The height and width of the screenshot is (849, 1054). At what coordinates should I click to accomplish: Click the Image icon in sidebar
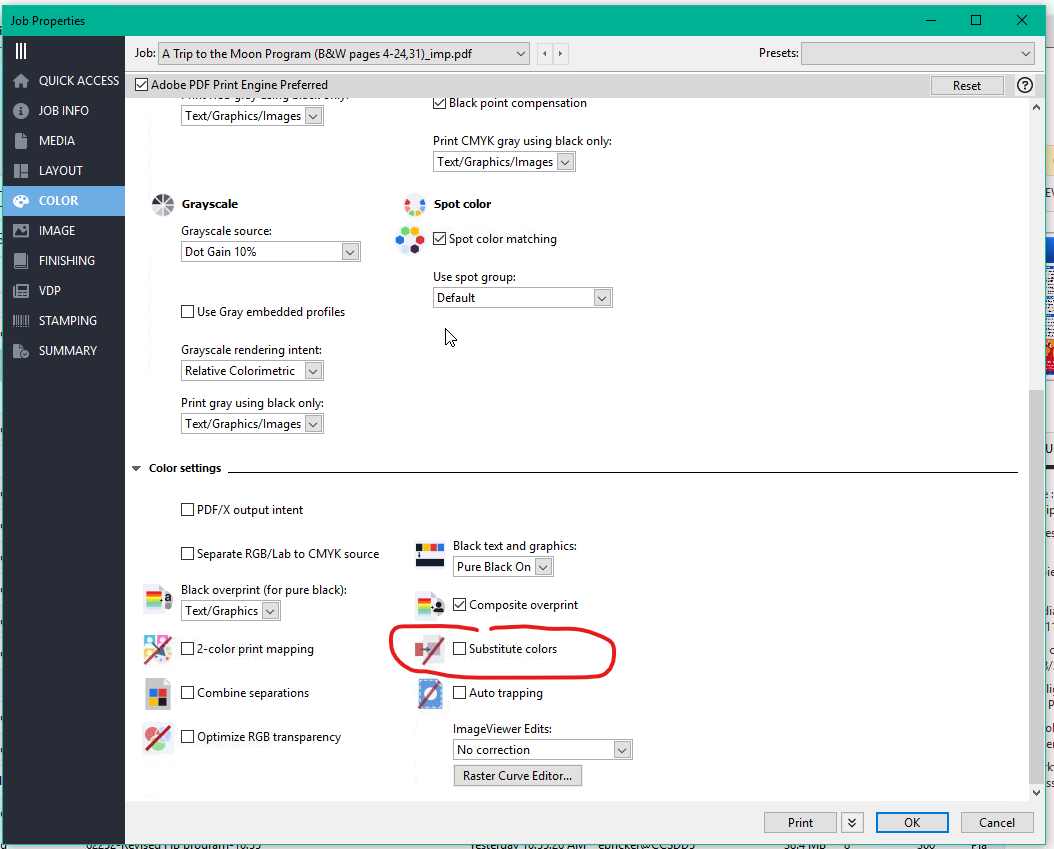coord(21,231)
